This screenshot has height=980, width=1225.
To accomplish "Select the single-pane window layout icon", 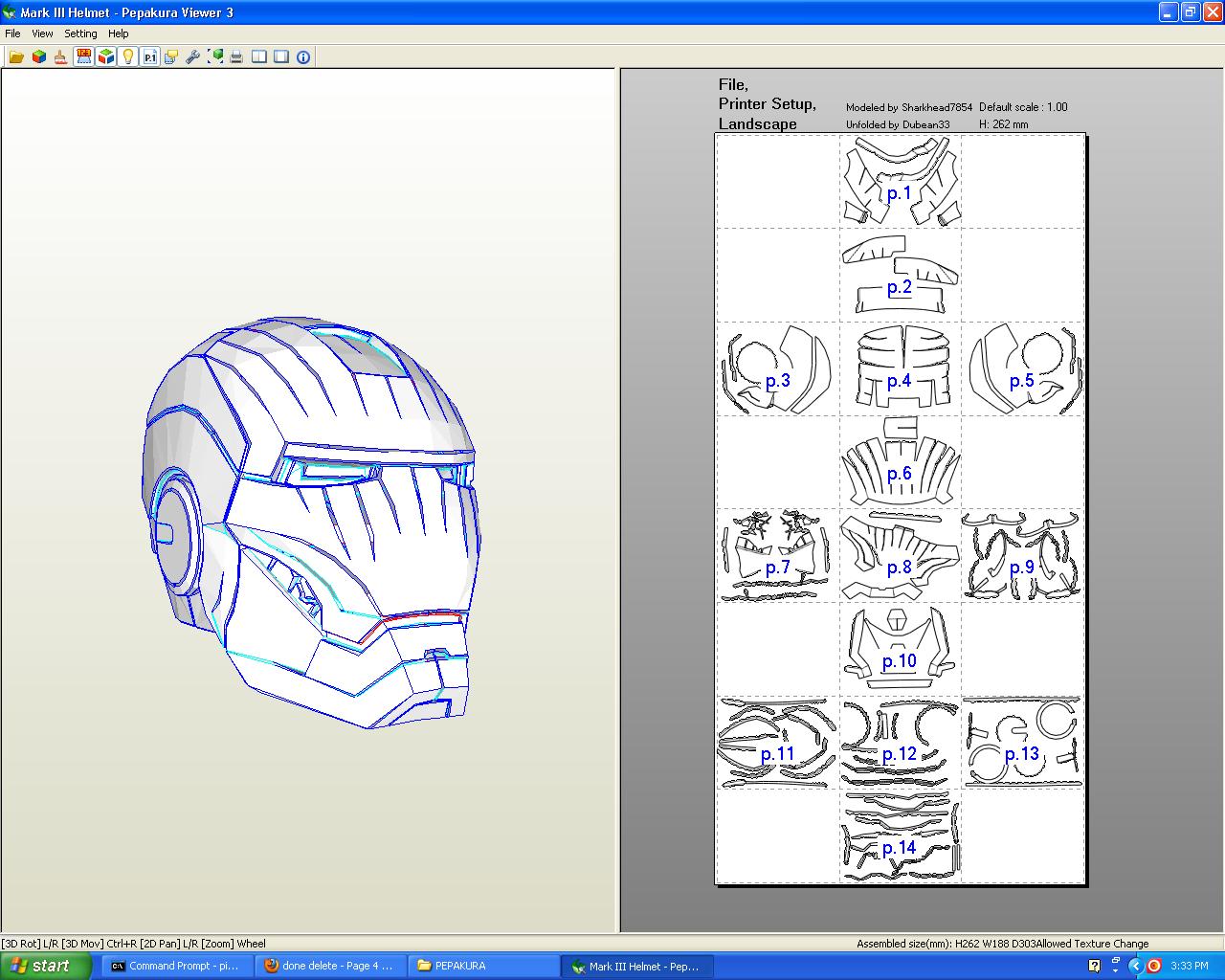I will (281, 56).
